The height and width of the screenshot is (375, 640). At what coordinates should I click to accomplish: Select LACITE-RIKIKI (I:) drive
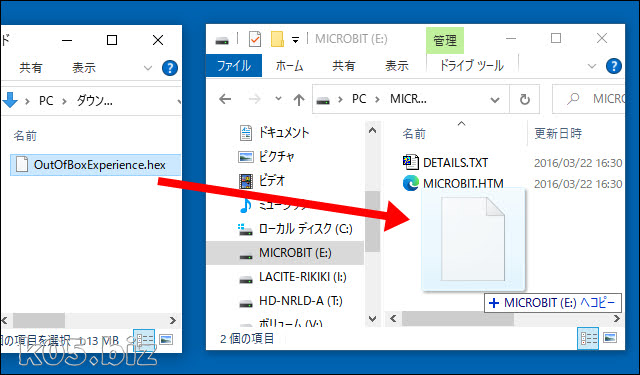coord(292,277)
